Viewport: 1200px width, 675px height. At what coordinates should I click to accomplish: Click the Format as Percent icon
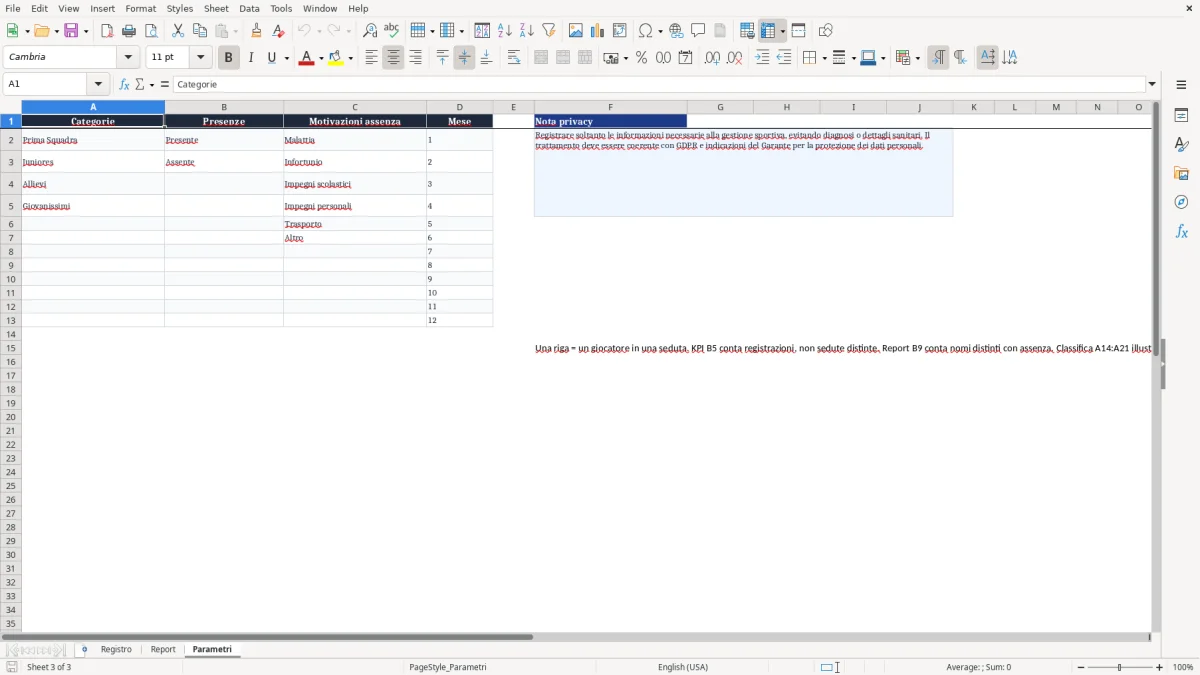tap(641, 58)
